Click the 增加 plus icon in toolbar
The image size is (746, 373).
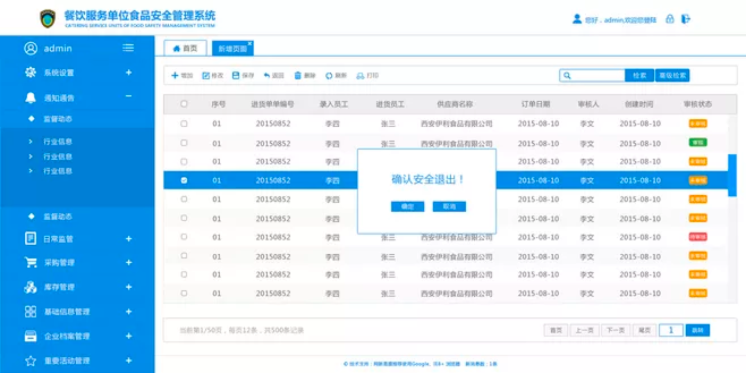coord(175,76)
